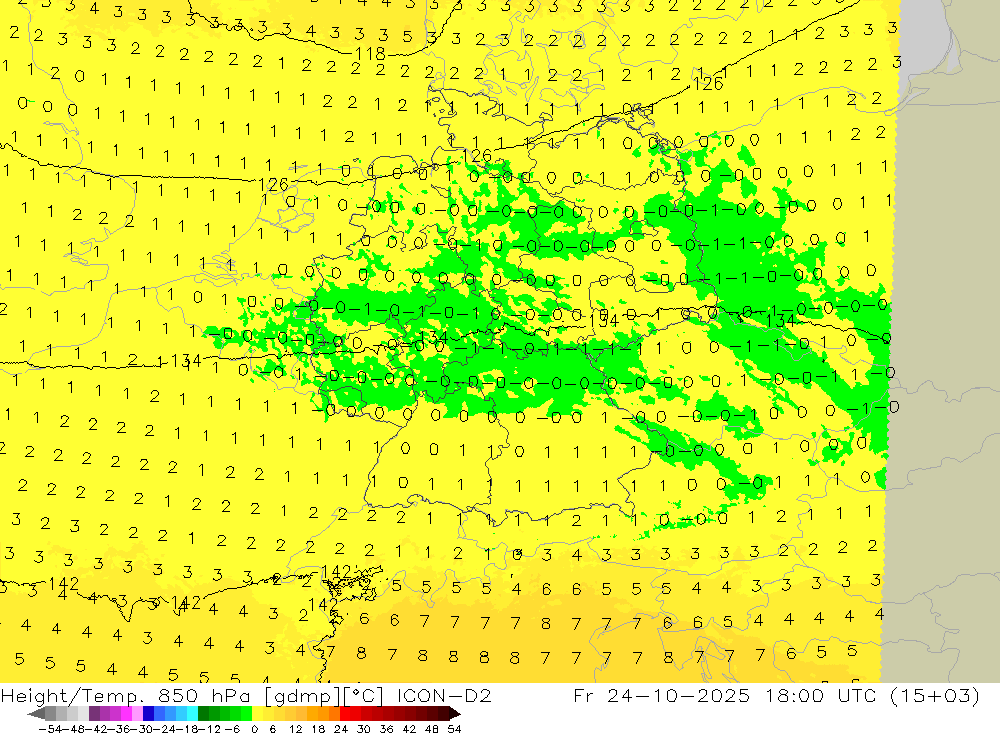Viewport: 1000px width, 733px height.
Task: Click the -12 legend tick label
Action: tap(209, 729)
